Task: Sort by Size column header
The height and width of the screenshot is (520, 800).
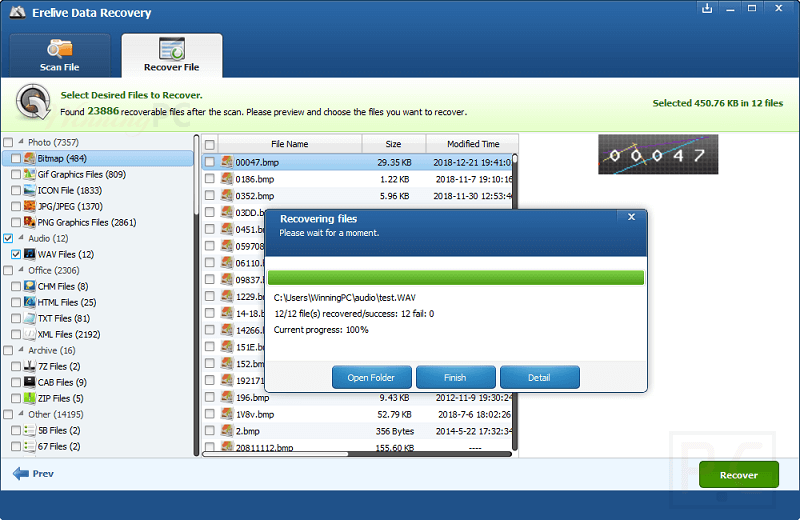Action: click(x=393, y=144)
